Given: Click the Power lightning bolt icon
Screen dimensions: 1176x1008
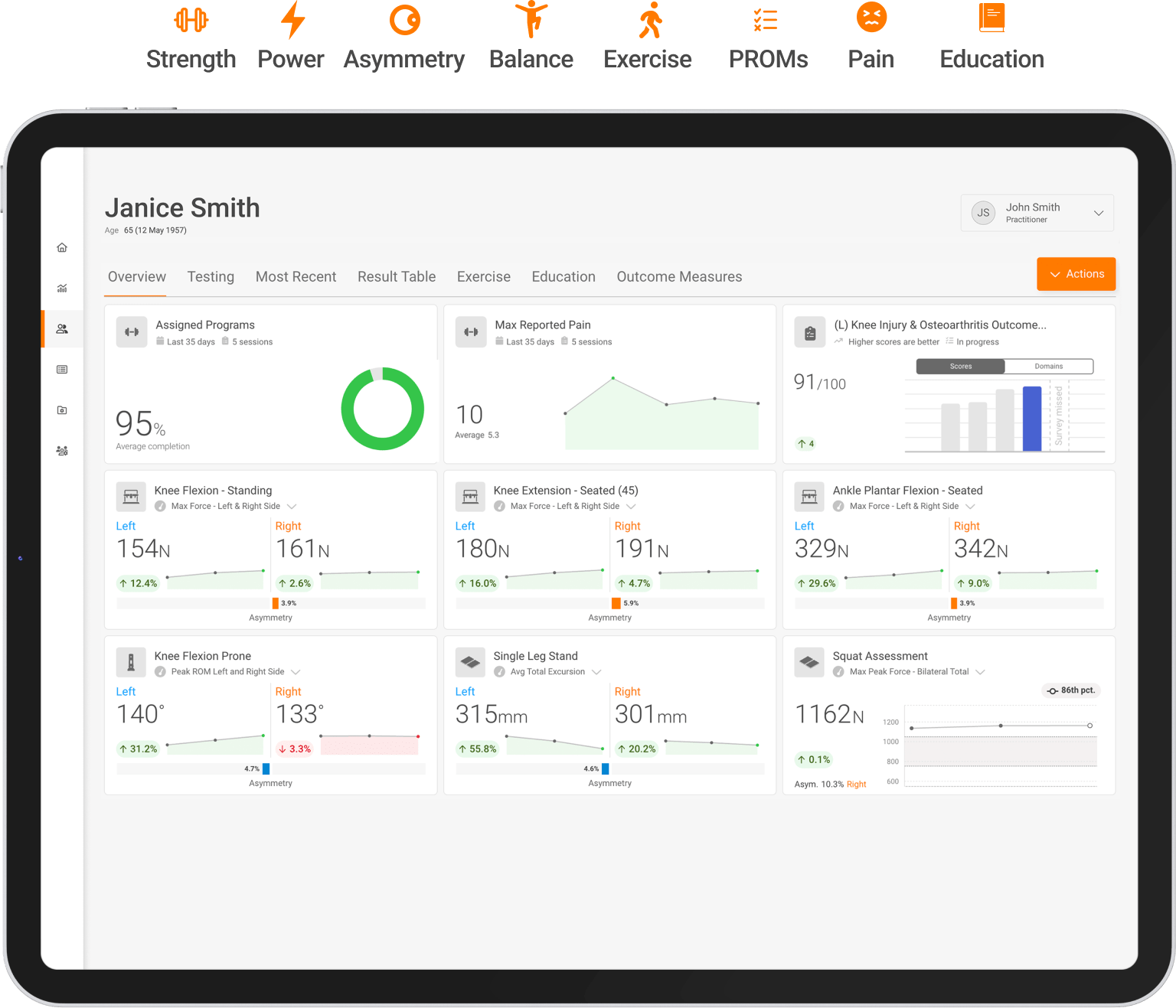Looking at the screenshot, I should point(292,20).
